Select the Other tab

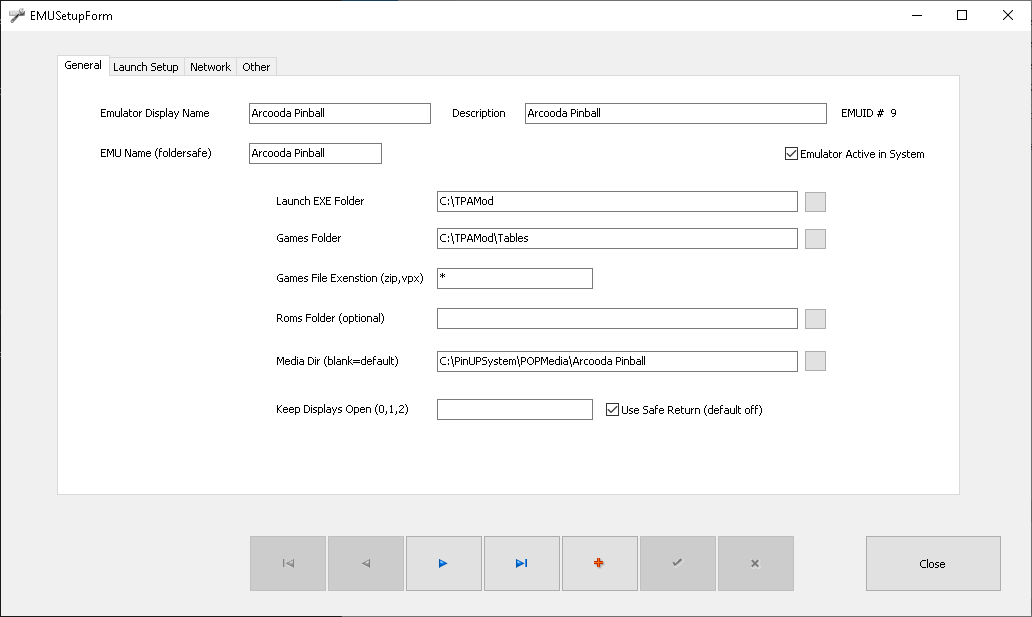pos(256,67)
